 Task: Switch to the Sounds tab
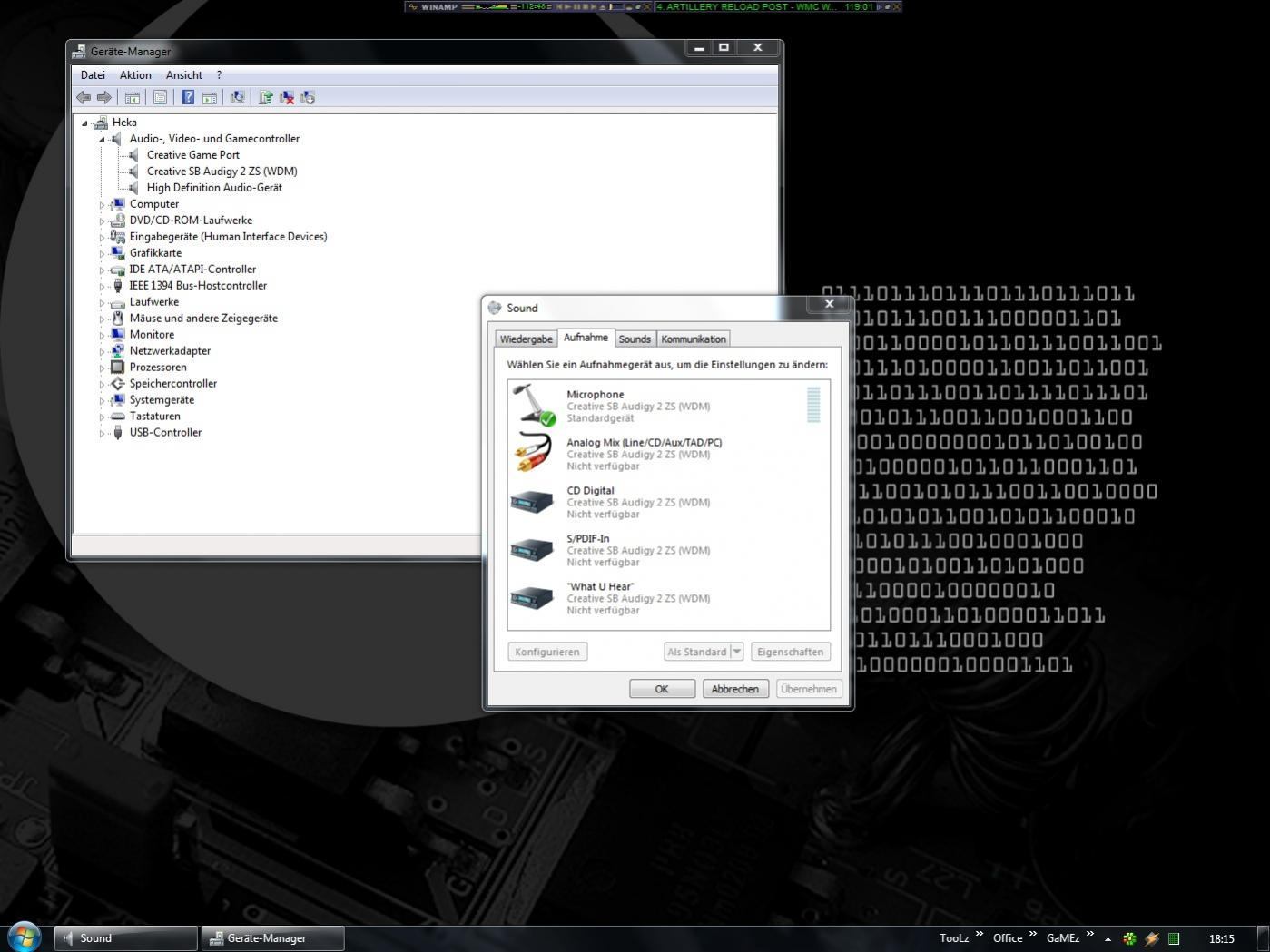coord(635,339)
